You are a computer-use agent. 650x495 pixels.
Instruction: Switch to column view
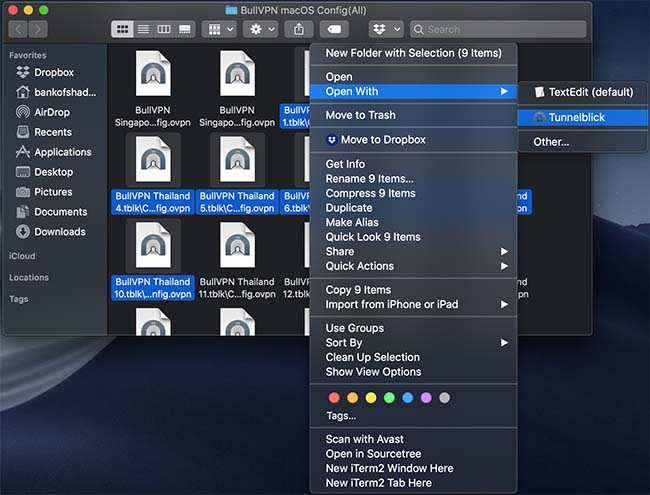click(x=164, y=29)
